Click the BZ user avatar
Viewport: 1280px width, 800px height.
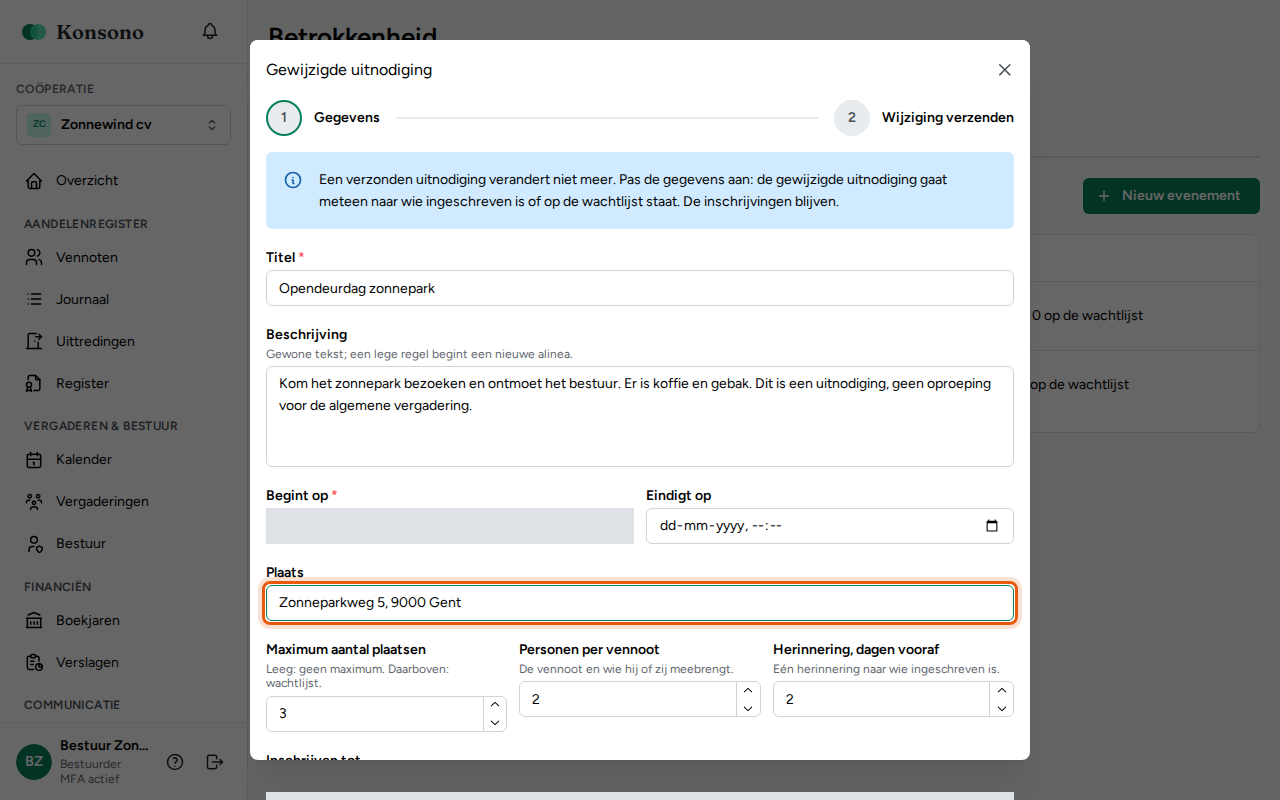[x=34, y=762]
